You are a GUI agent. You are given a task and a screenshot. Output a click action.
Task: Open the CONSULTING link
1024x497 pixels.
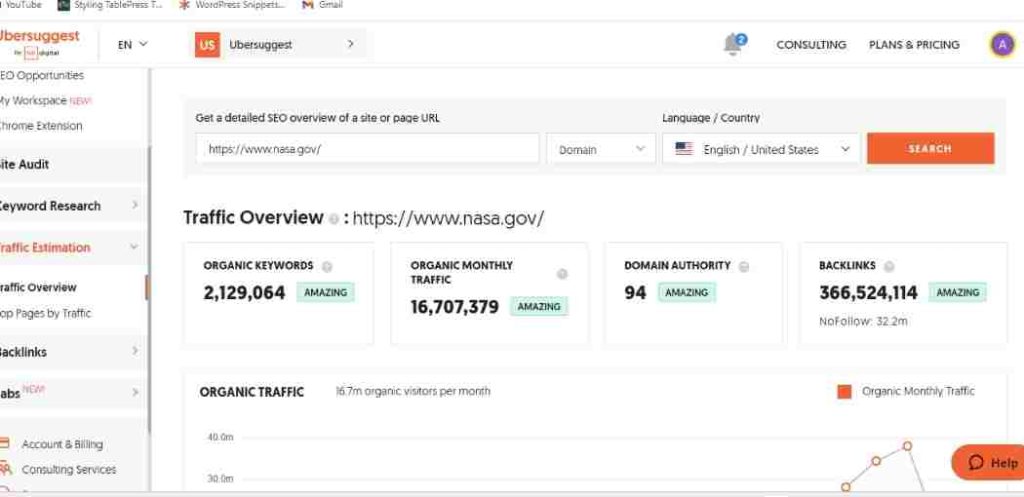[811, 44]
